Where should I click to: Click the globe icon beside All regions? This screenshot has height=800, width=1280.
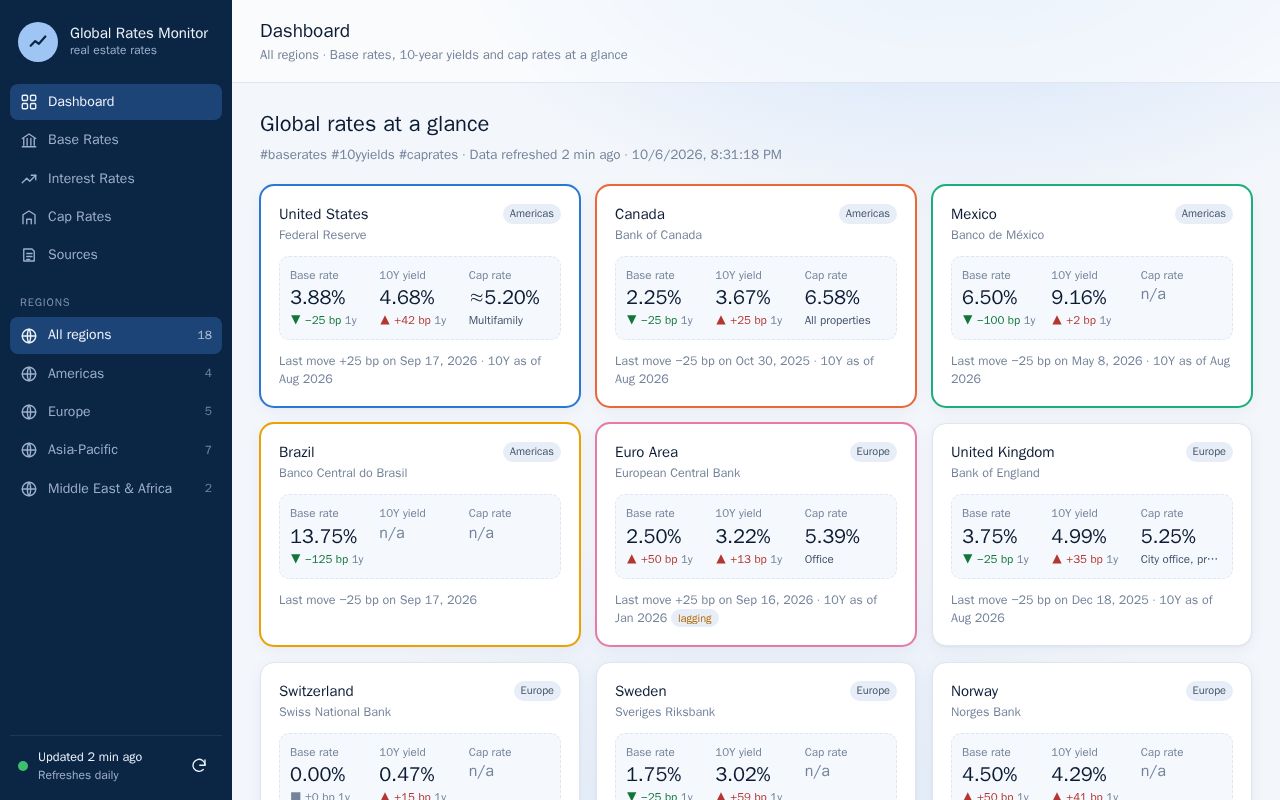coord(29,335)
